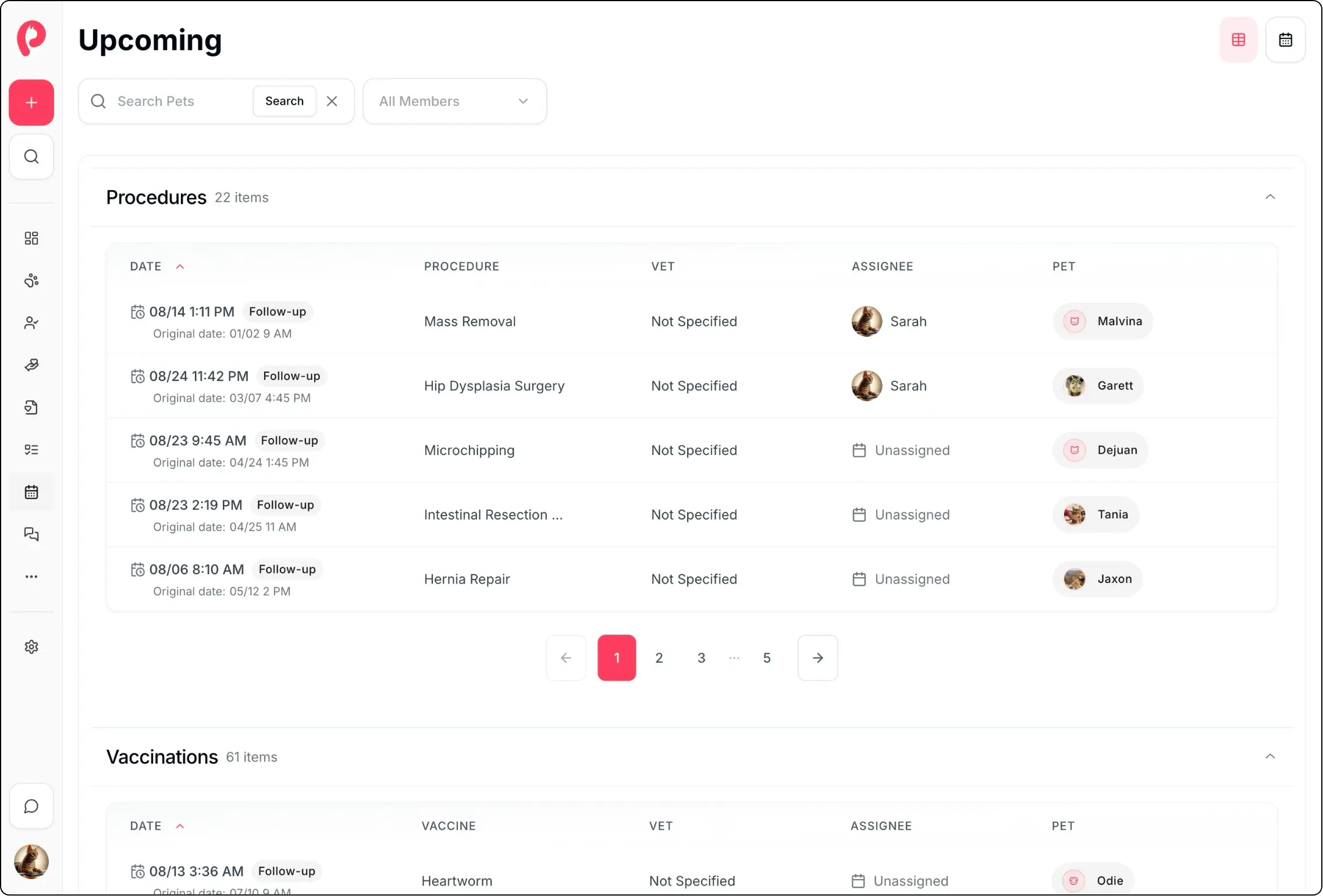The image size is (1323, 896).
Task: Switch to calendar view
Action: coord(1285,40)
